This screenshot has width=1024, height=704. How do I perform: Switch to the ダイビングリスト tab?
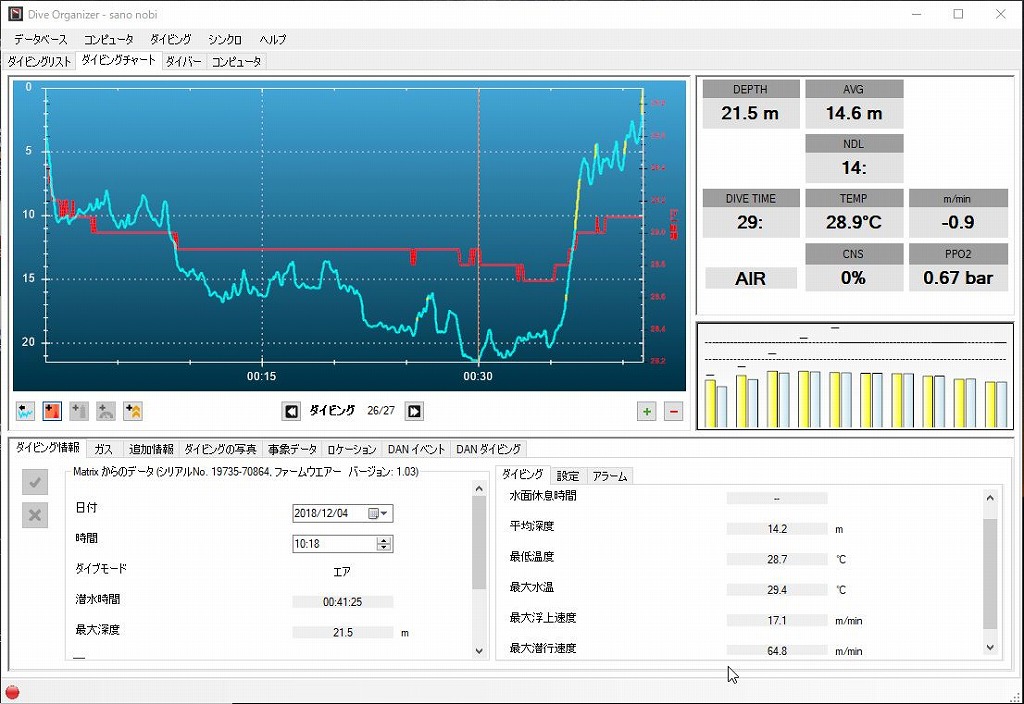[x=40, y=62]
